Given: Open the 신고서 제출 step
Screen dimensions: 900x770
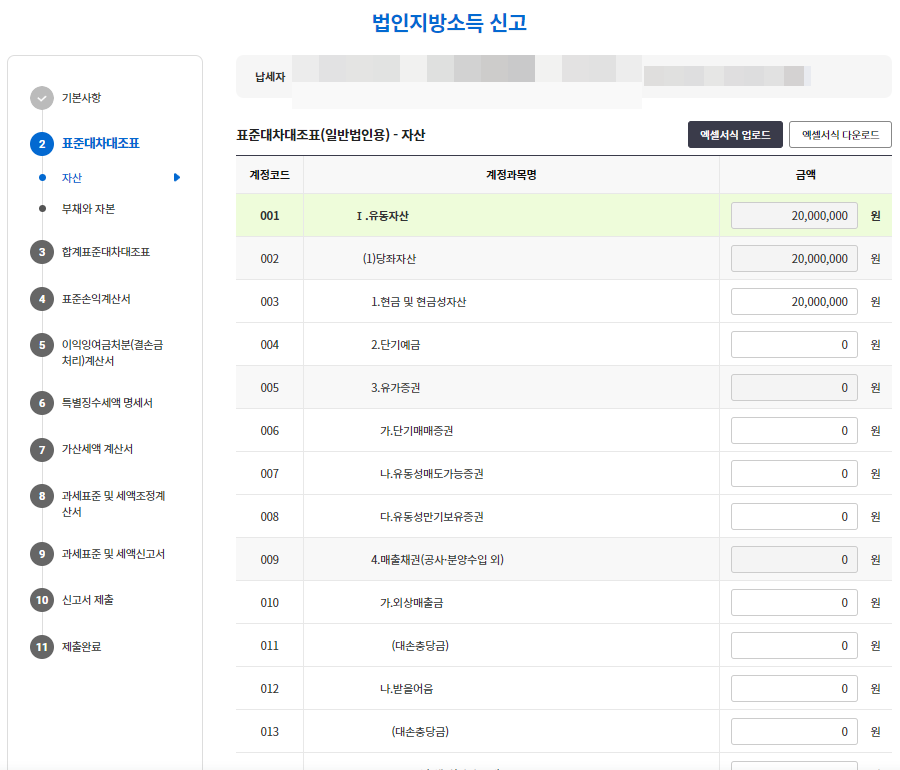Looking at the screenshot, I should (84, 598).
